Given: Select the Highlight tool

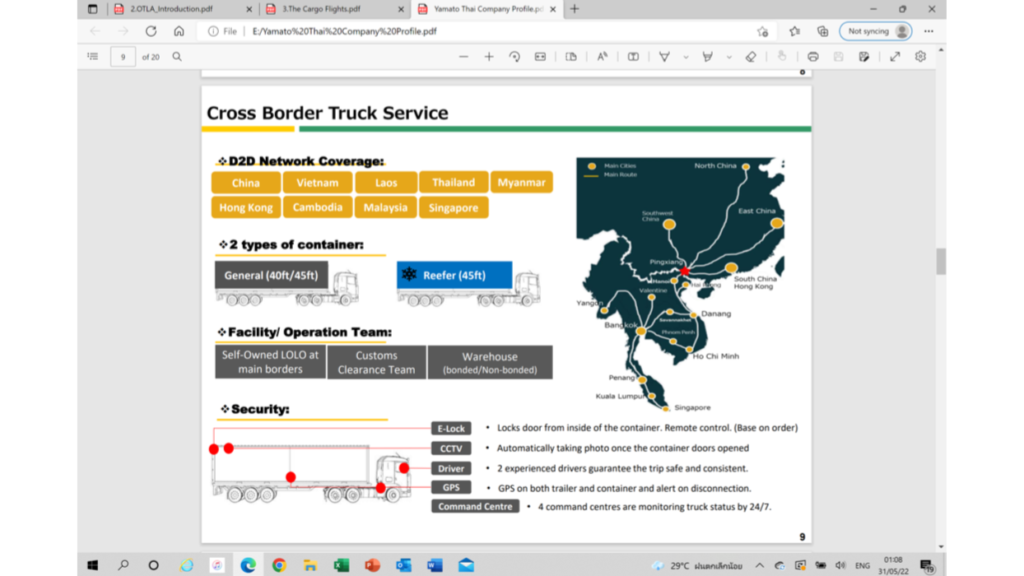Looking at the screenshot, I should point(707,57).
